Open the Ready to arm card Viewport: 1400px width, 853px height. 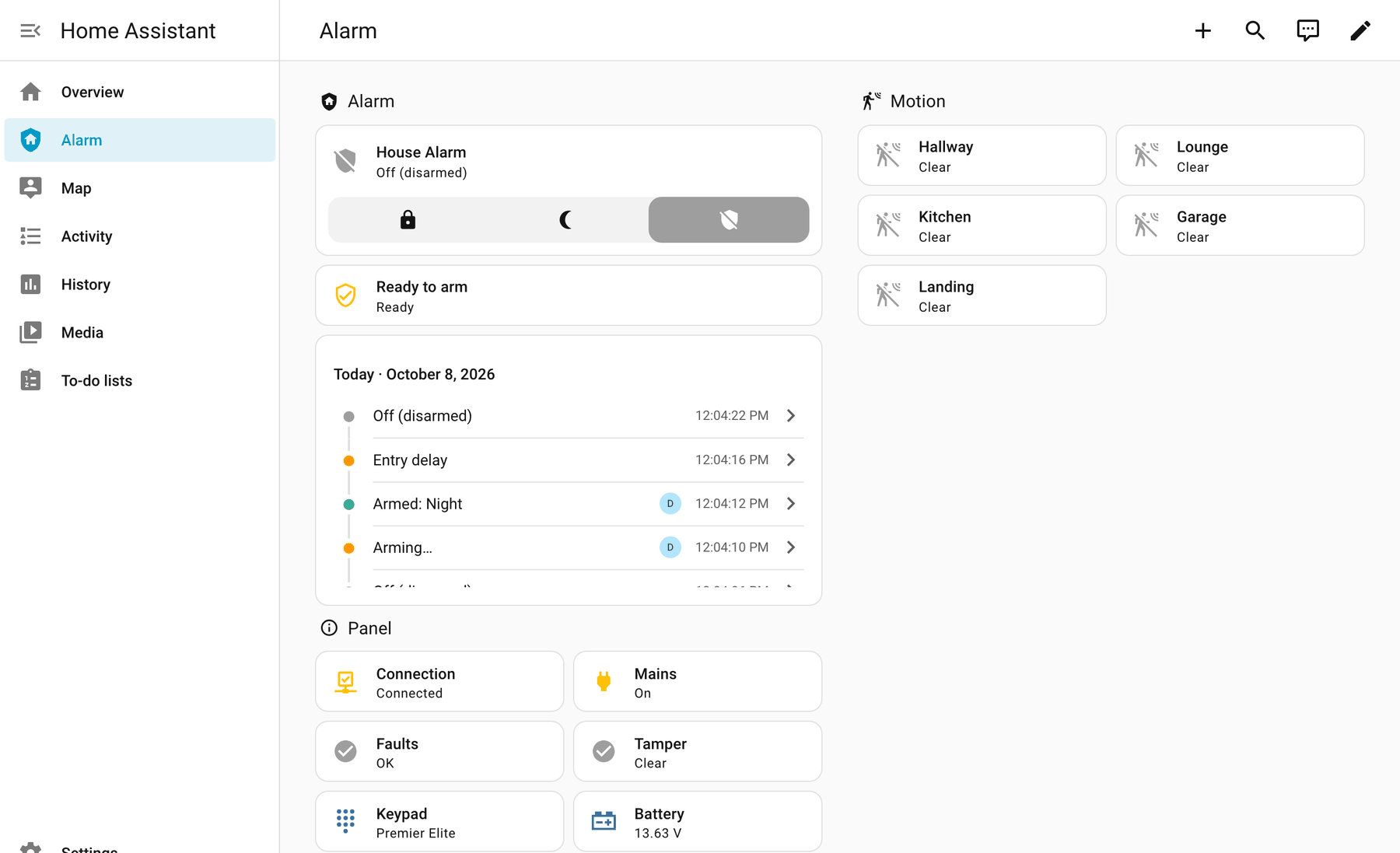(569, 295)
